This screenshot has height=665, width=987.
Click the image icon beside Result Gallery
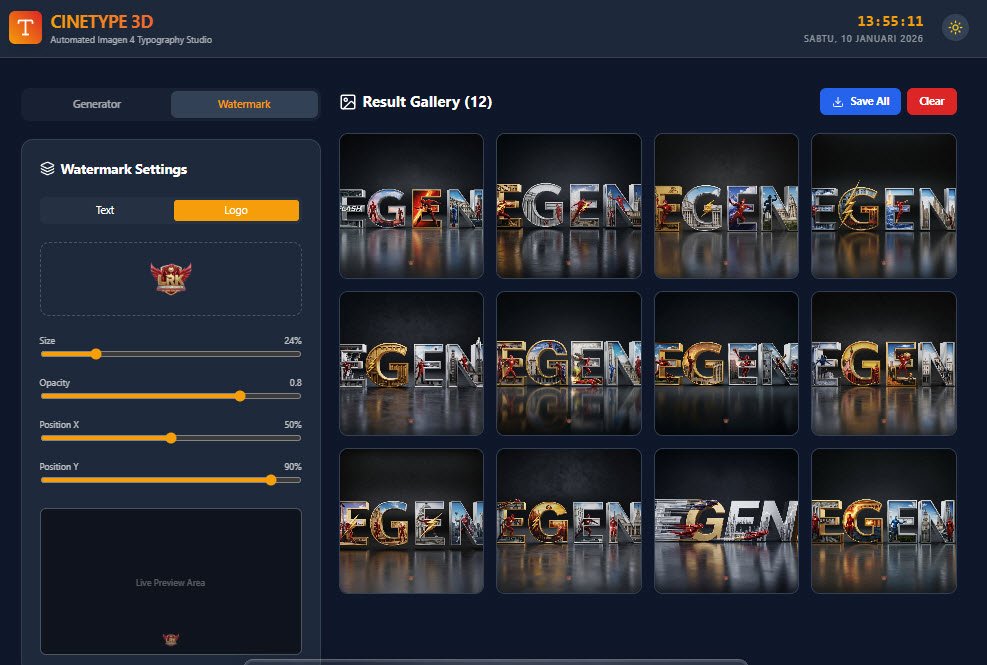[347, 102]
